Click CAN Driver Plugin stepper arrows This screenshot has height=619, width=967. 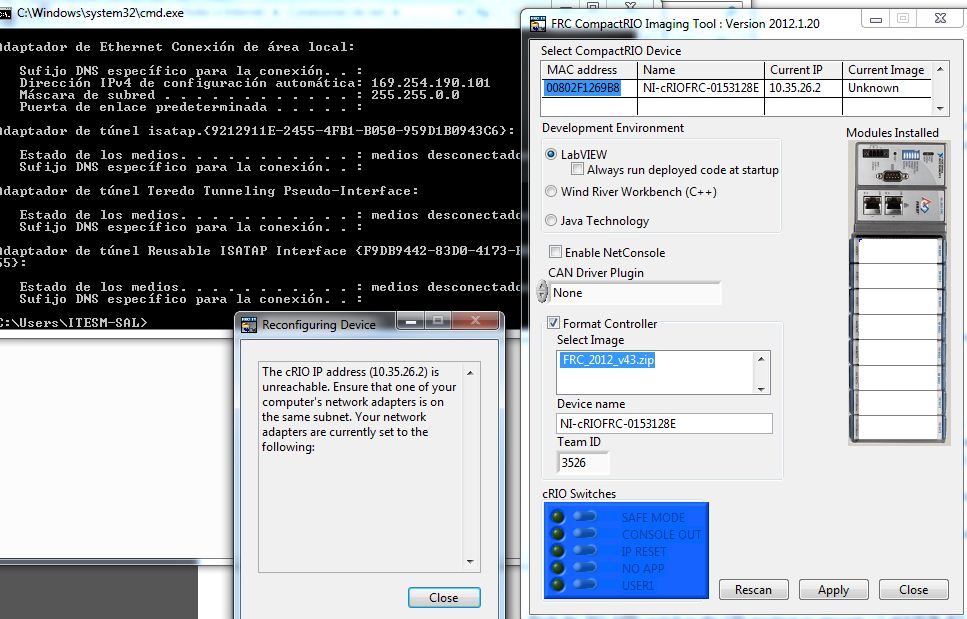click(x=542, y=292)
